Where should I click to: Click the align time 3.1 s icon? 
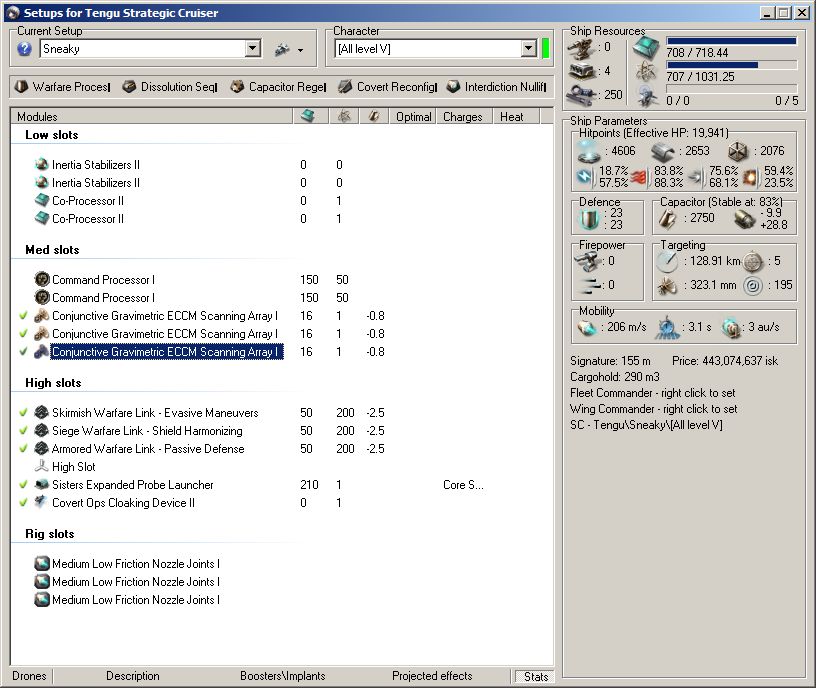coord(667,328)
